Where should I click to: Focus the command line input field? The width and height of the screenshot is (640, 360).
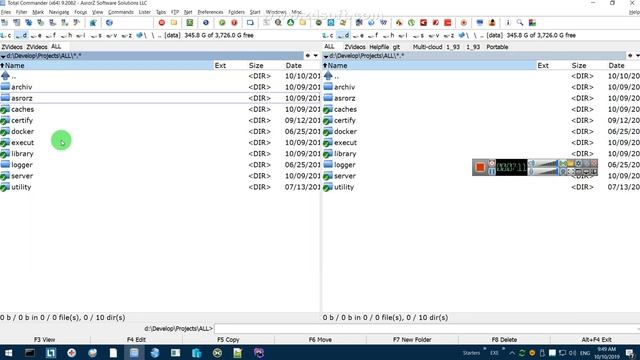pyautogui.click(x=427, y=329)
